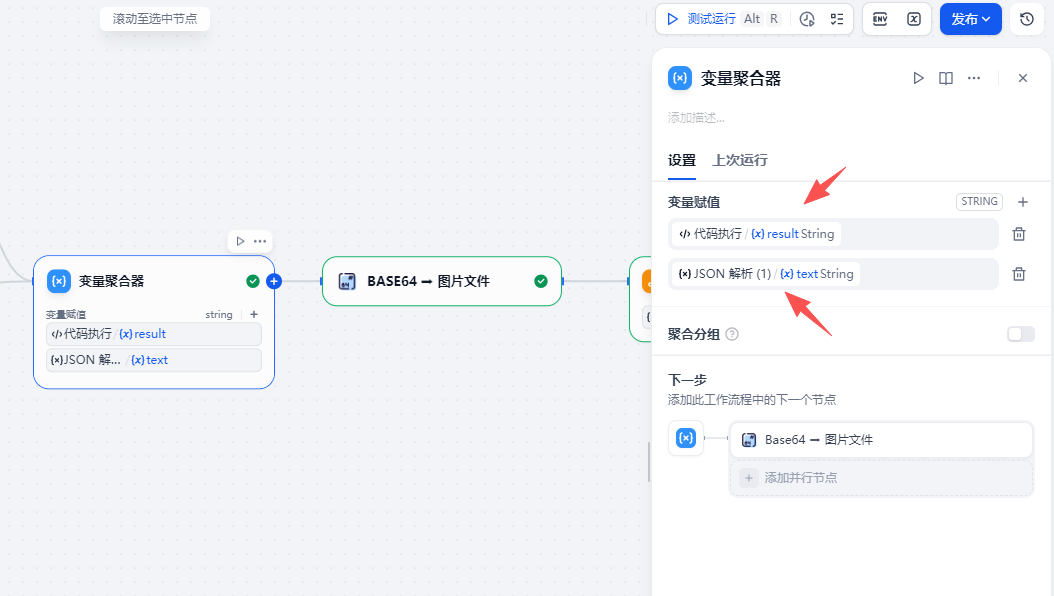Toggle the 聚合分组 switch
Viewport: 1054px width, 596px height.
click(1020, 334)
